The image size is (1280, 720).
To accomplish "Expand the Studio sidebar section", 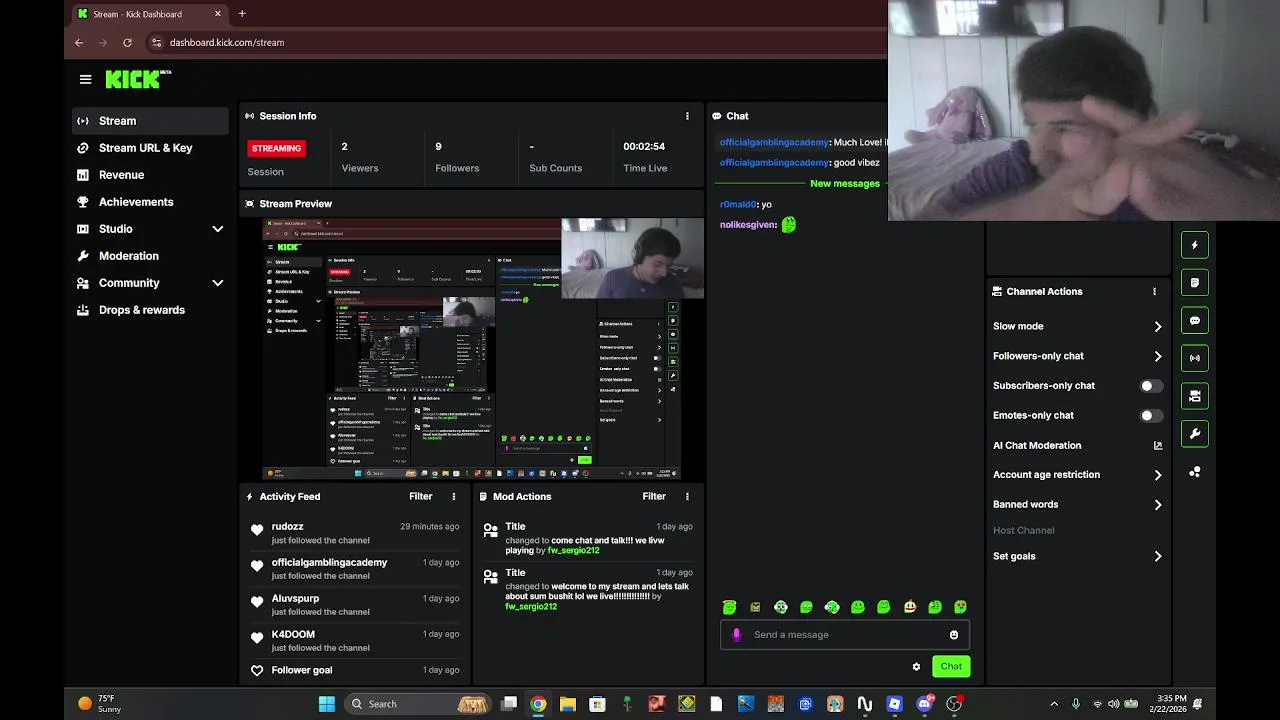I will coord(218,229).
